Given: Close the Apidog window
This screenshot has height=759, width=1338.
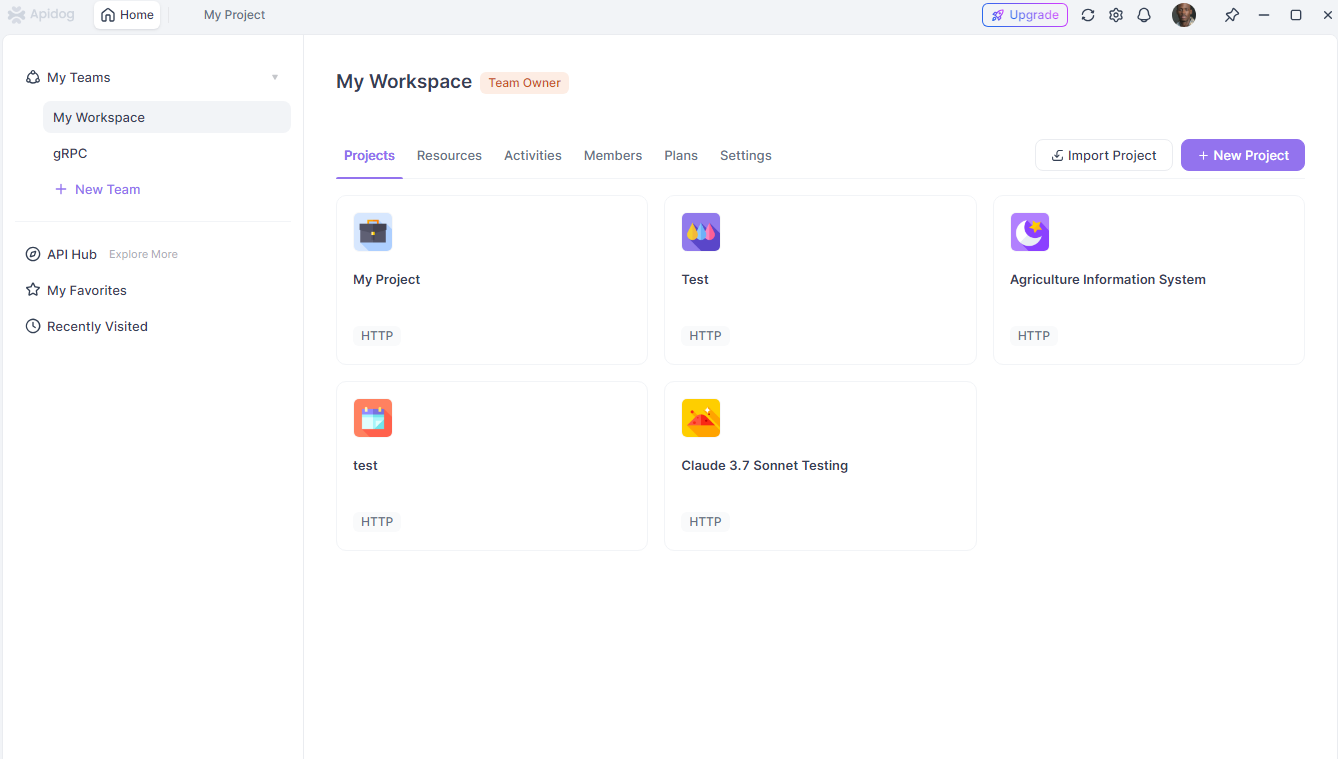Looking at the screenshot, I should click(x=1326, y=15).
